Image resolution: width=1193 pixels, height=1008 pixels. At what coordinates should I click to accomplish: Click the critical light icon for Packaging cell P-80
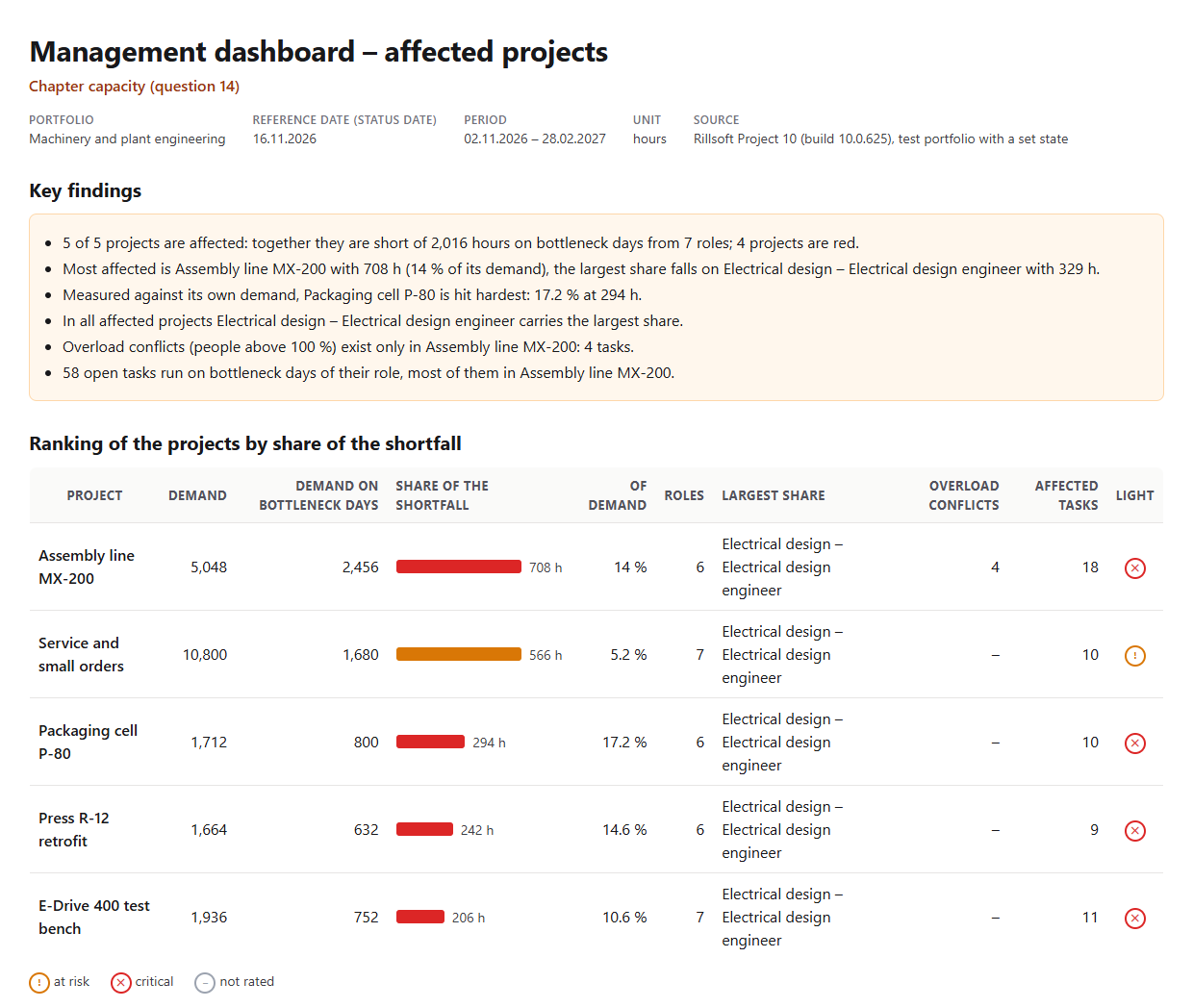coord(1135,743)
